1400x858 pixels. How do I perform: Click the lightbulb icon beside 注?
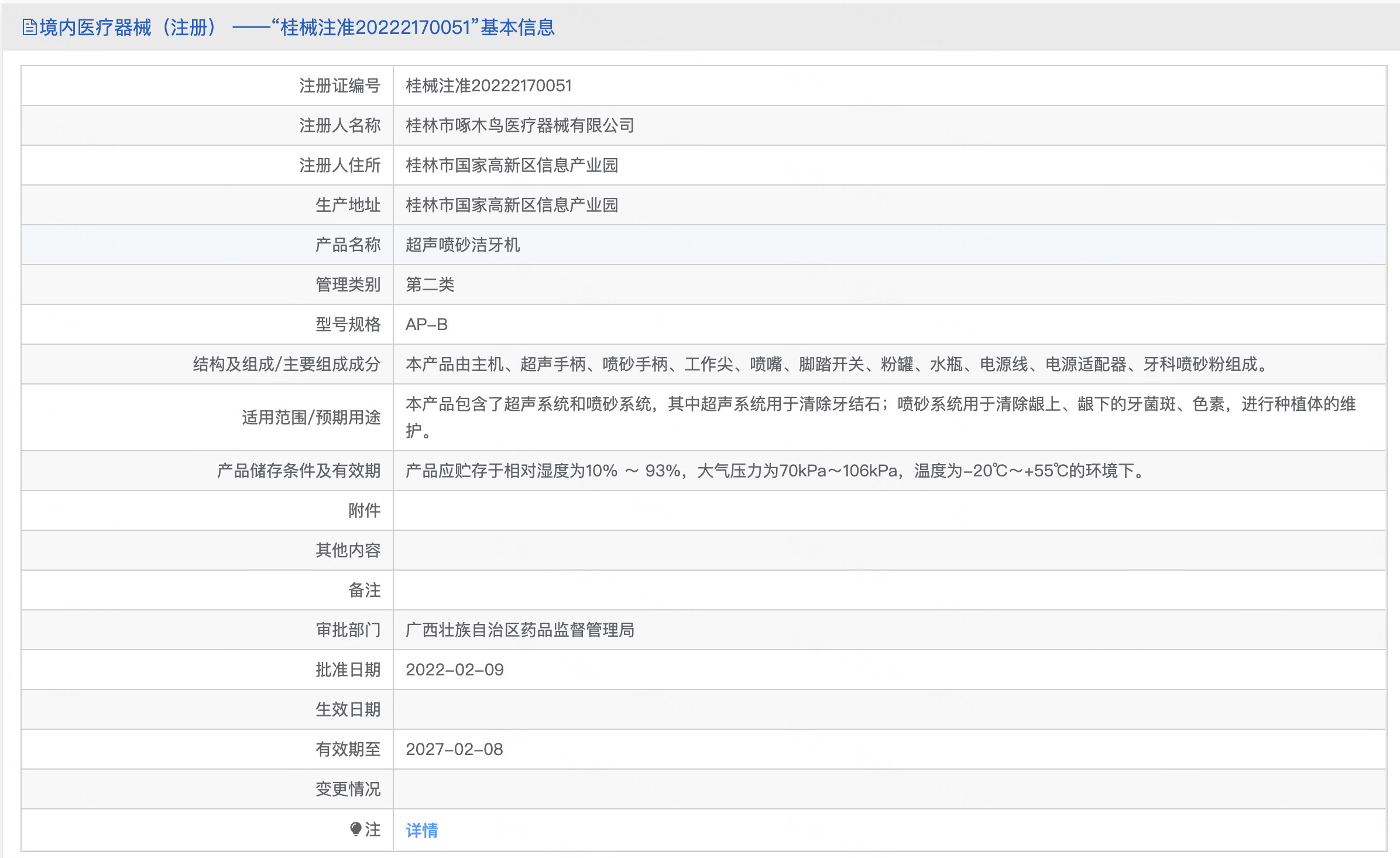coord(356,829)
